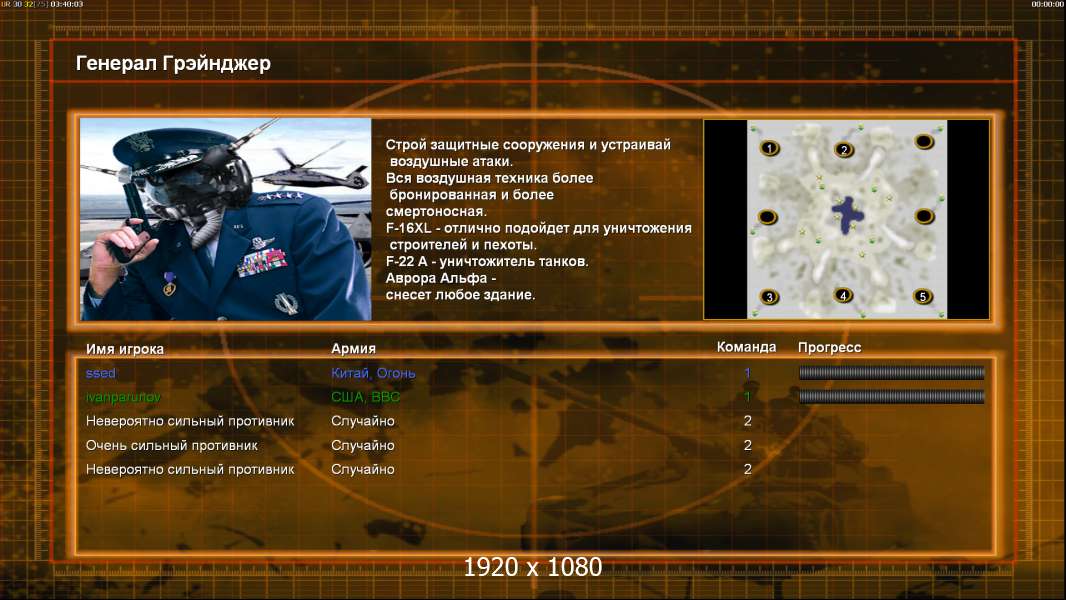The height and width of the screenshot is (600, 1066).
Task: Click the loading progress bar for ivanparunov
Action: pyautogui.click(x=891, y=396)
